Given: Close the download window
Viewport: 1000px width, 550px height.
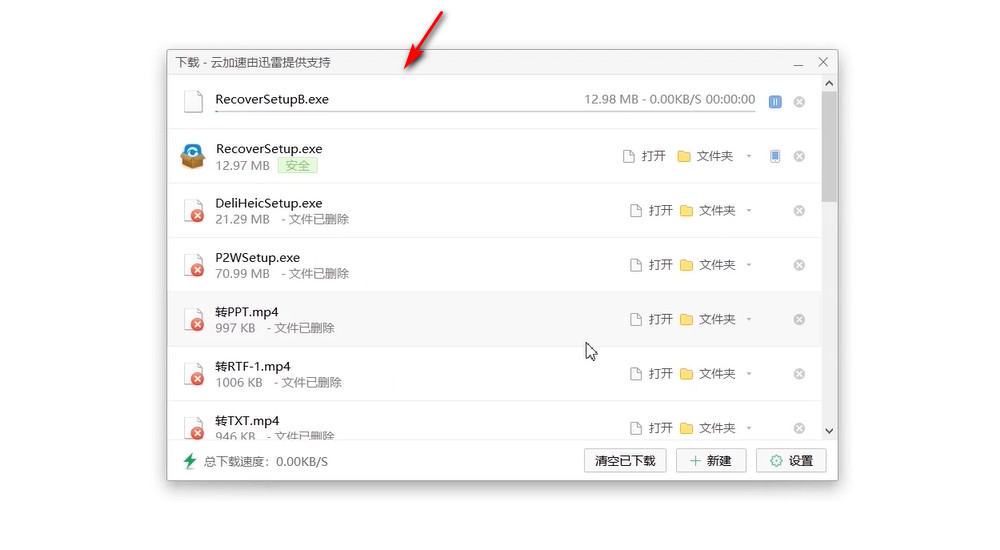Looking at the screenshot, I should [x=823, y=62].
